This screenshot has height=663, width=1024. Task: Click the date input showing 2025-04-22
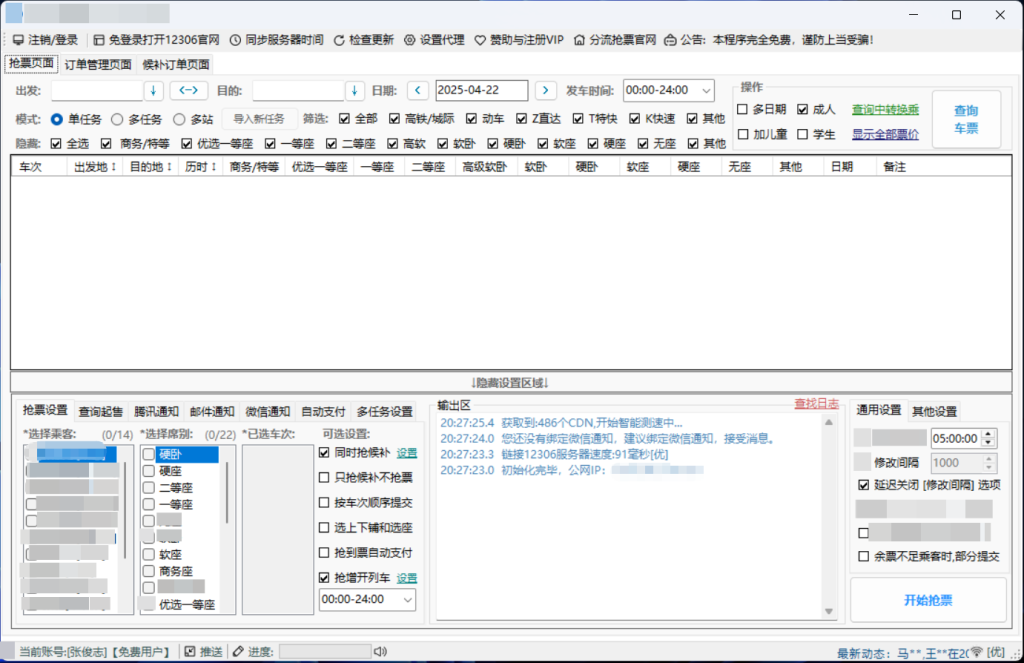(x=481, y=90)
